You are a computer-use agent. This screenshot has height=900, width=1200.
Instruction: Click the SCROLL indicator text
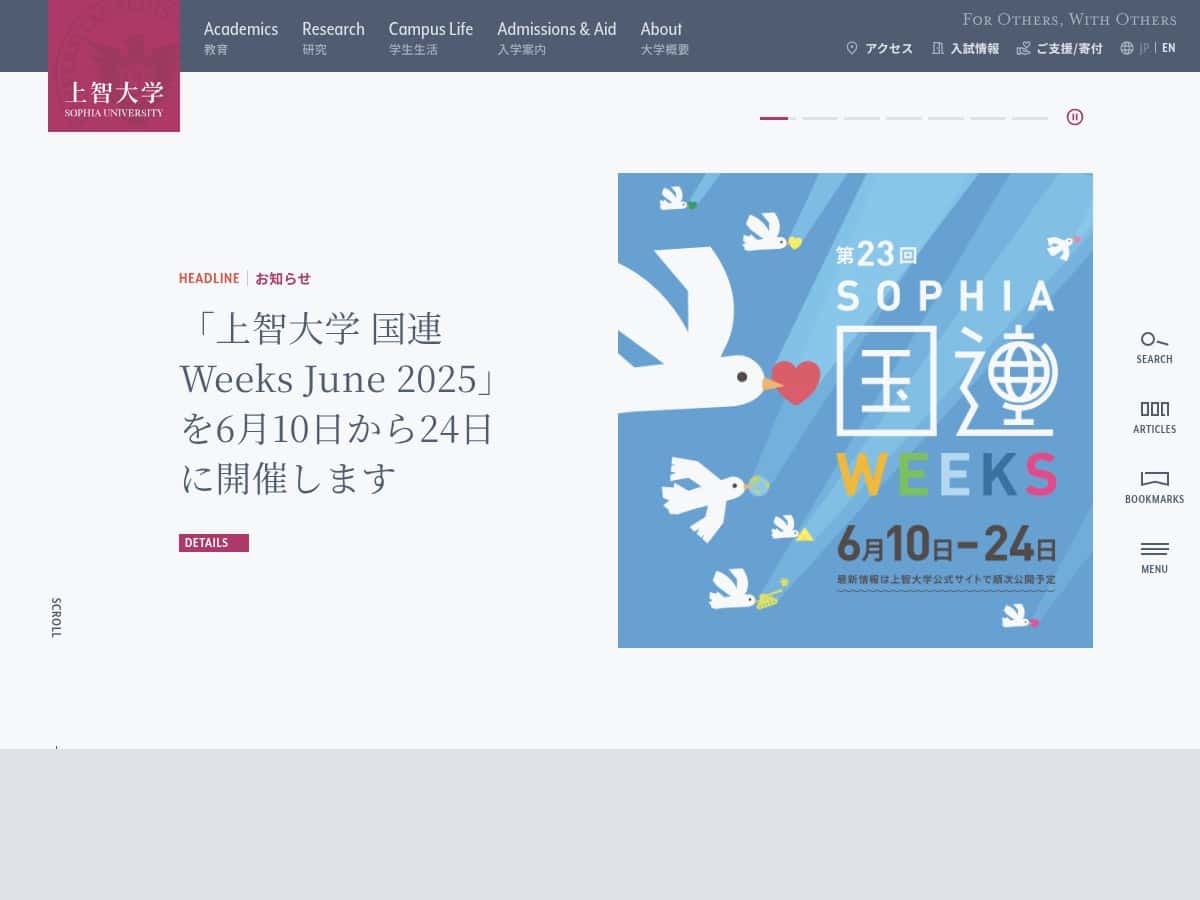pyautogui.click(x=56, y=617)
